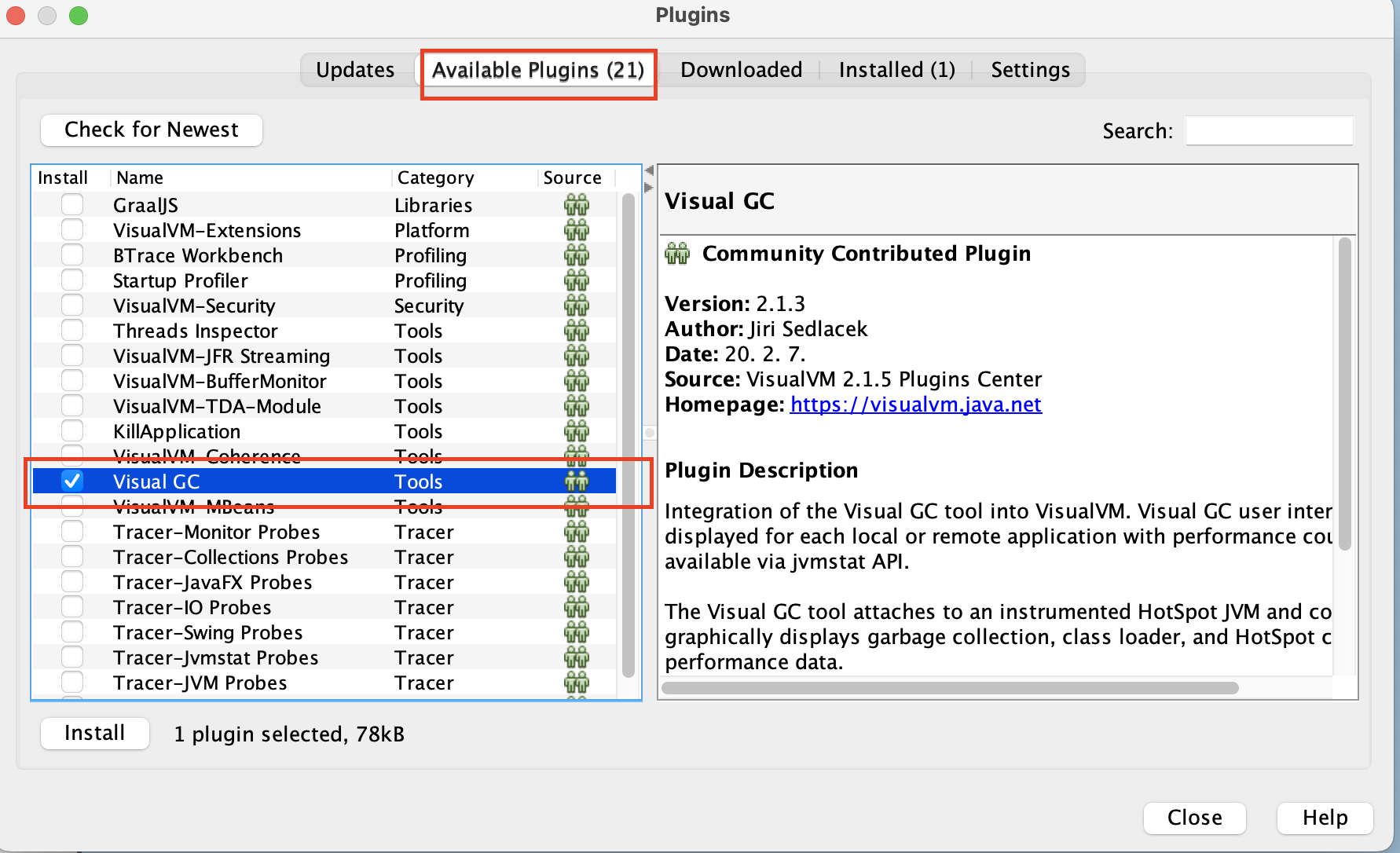Click the source icon in the Tracer-Swing Probes row
The image size is (1400, 853).
tap(576, 632)
